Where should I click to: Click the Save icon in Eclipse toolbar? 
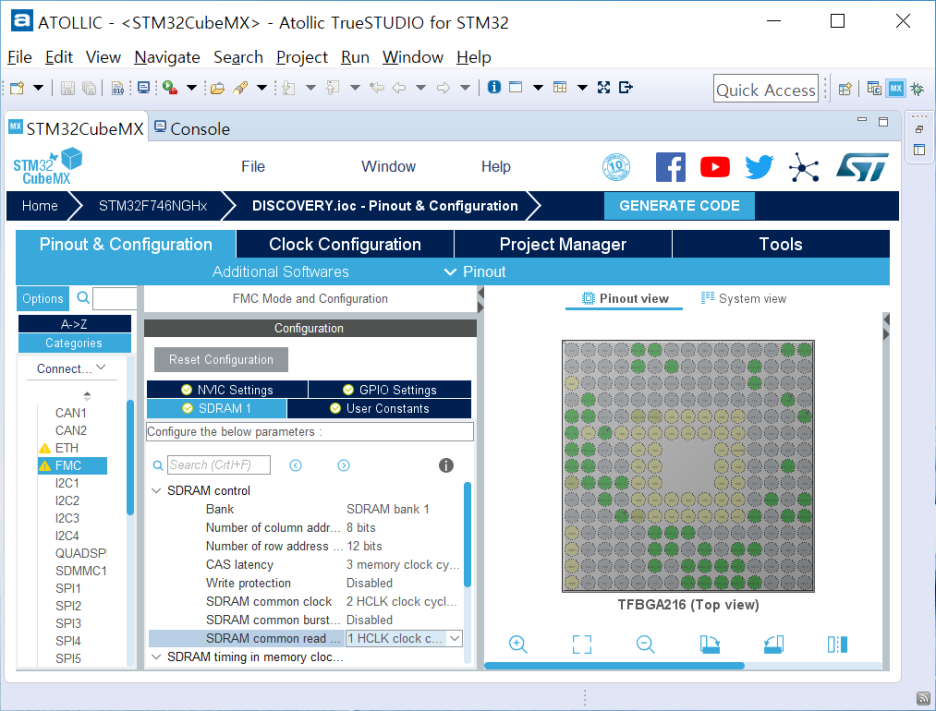click(x=67, y=88)
